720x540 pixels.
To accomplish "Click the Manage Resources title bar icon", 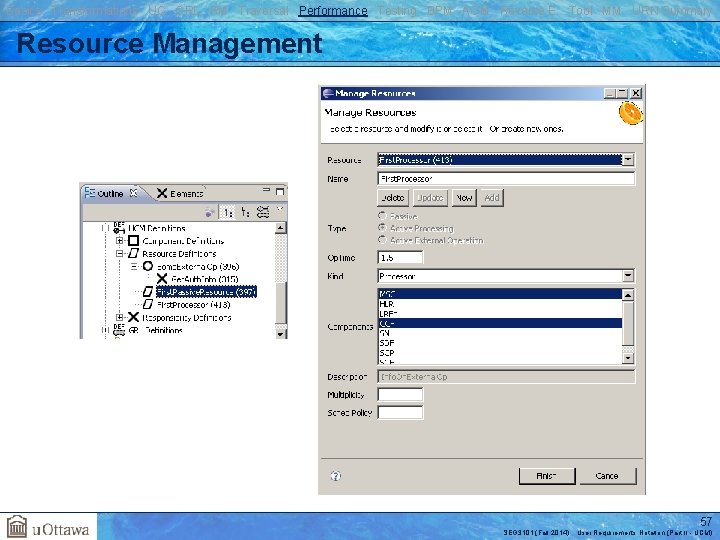I will (328, 93).
